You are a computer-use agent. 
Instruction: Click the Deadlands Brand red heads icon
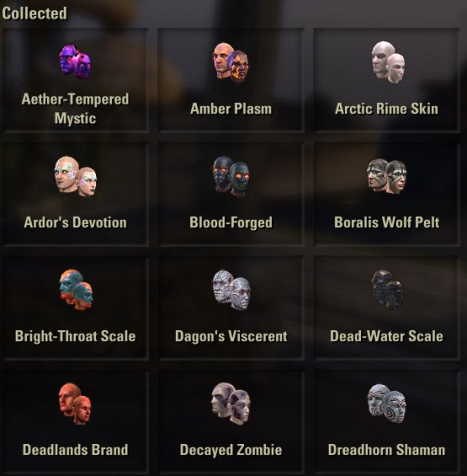[x=75, y=403]
